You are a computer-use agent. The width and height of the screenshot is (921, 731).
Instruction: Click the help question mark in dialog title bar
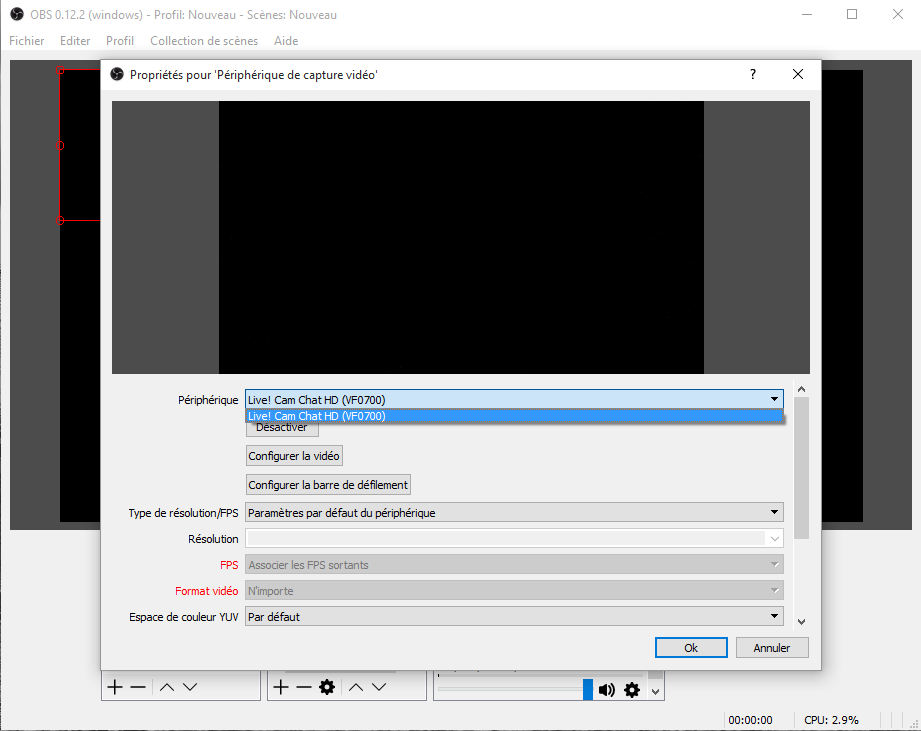click(753, 75)
